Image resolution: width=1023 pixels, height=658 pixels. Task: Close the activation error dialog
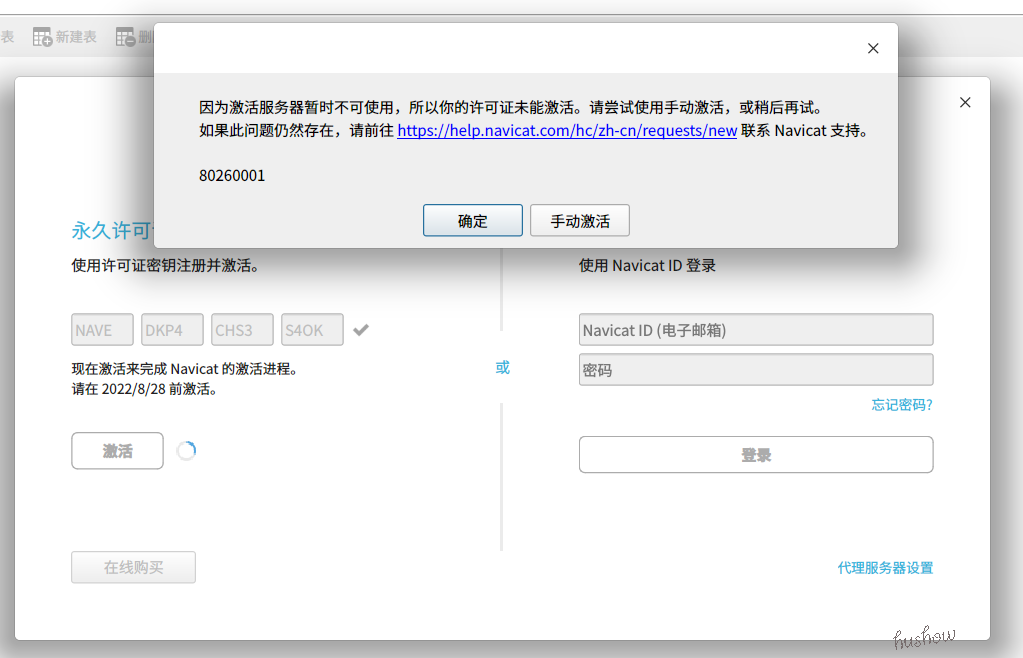(873, 48)
